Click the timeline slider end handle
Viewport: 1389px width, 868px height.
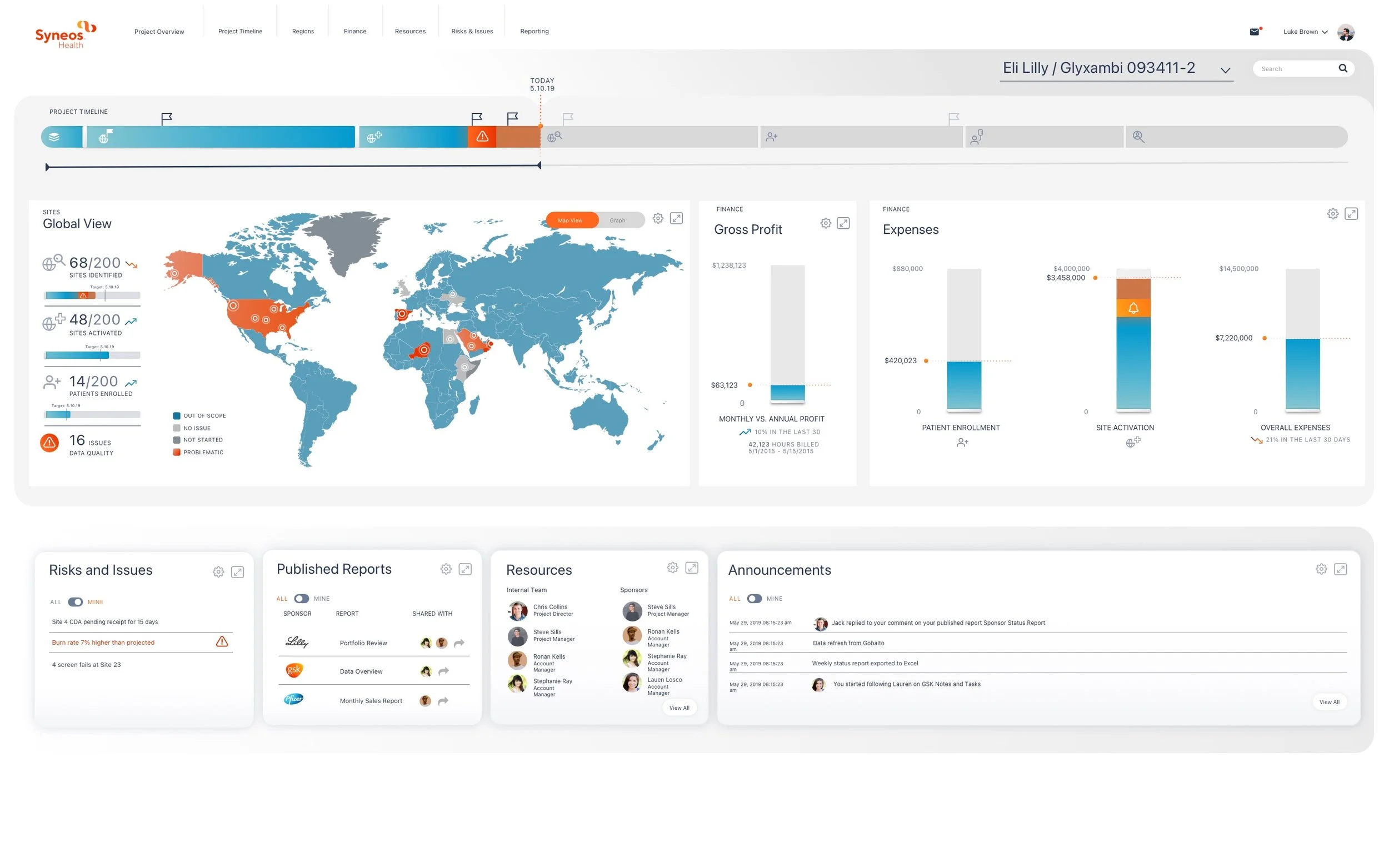click(x=539, y=165)
